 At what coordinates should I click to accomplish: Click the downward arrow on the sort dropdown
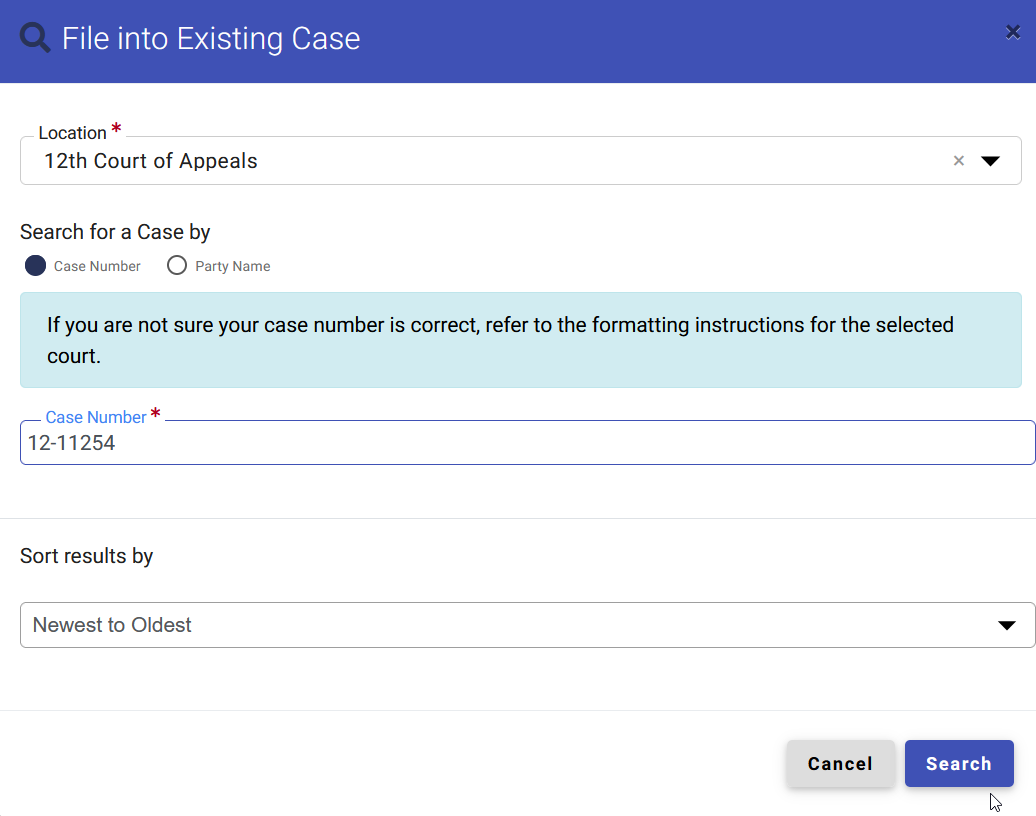coord(1006,625)
